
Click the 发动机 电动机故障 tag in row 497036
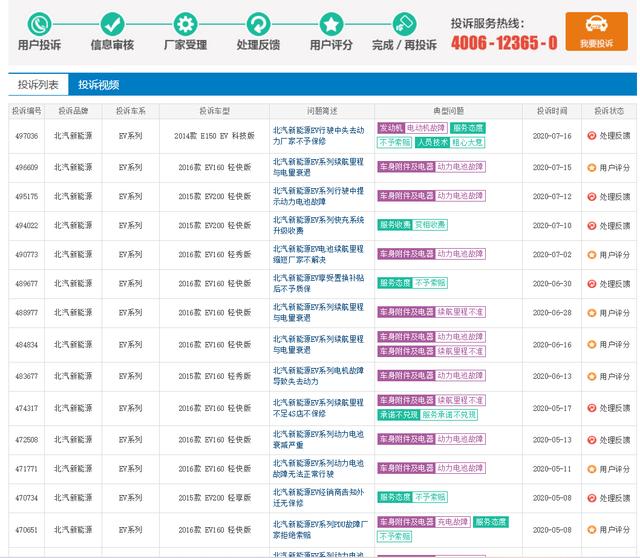point(412,128)
